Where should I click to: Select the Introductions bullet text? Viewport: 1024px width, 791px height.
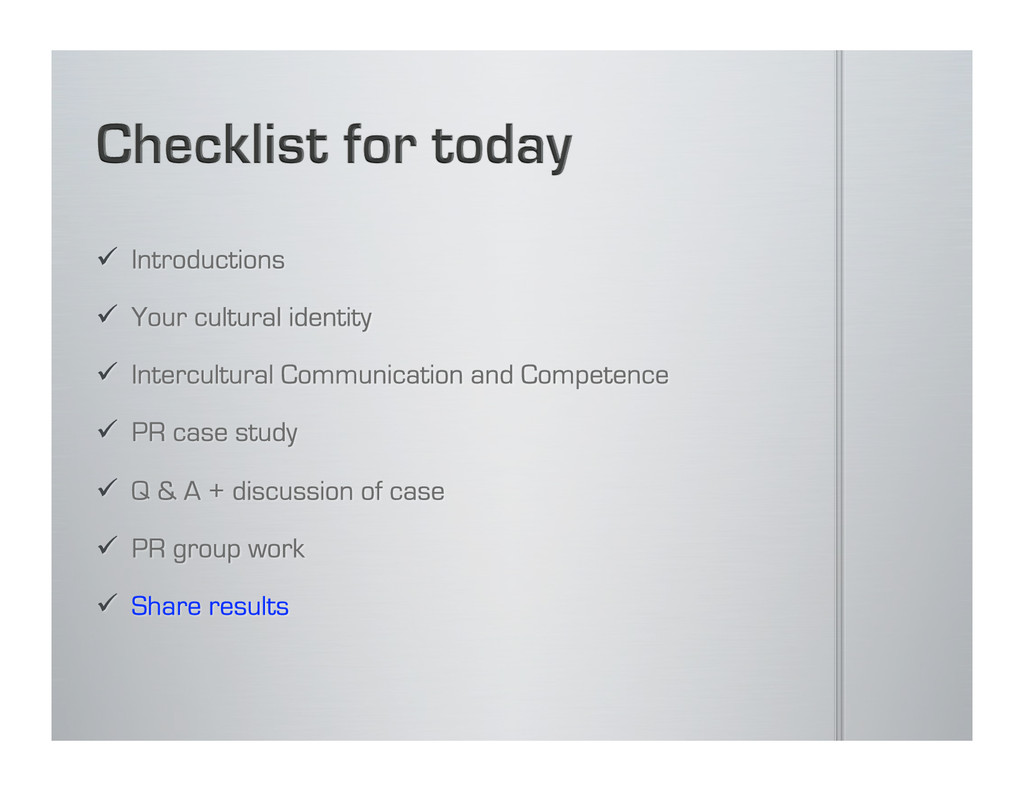pyautogui.click(x=208, y=260)
